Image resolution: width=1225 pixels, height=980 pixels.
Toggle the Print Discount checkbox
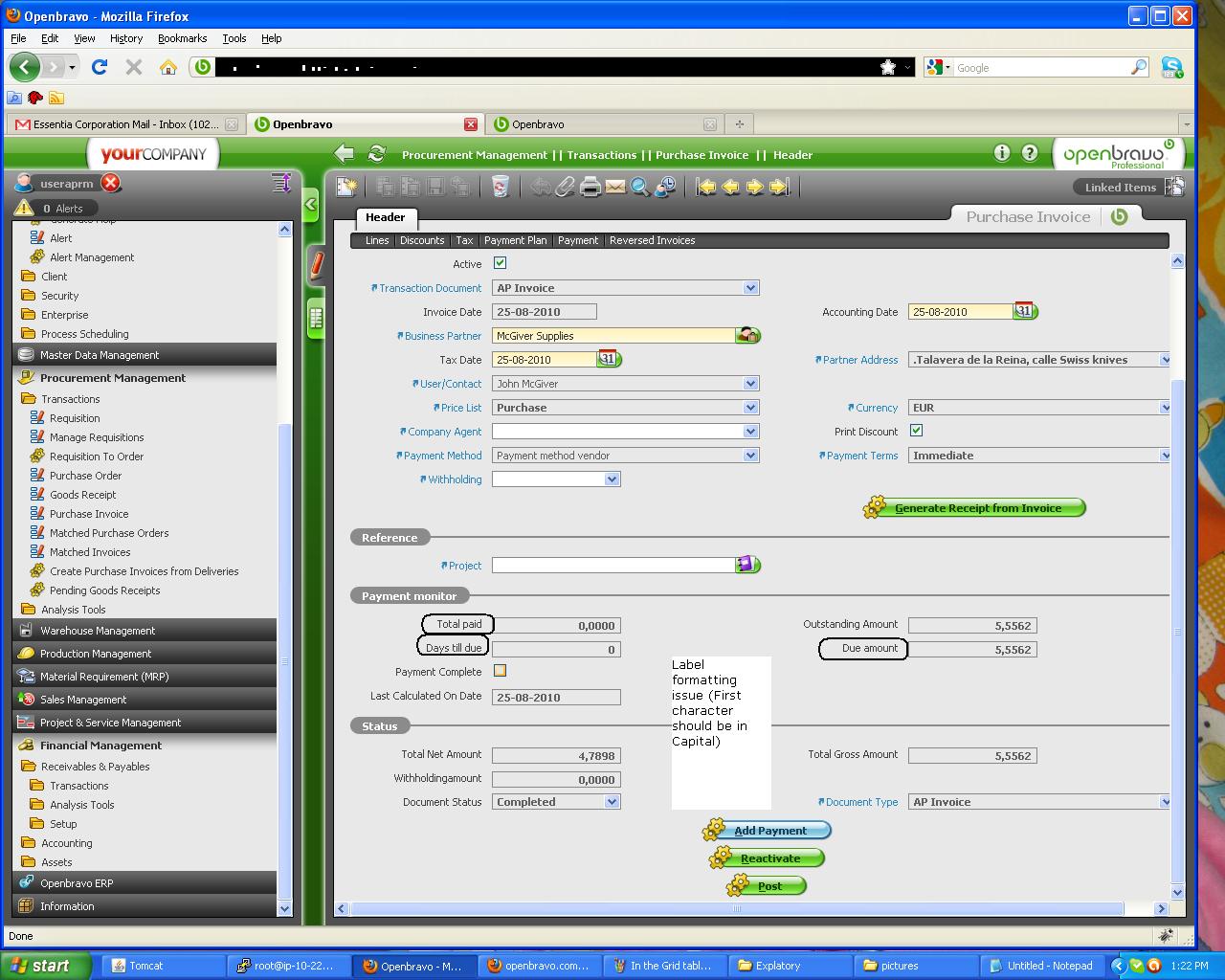coord(916,431)
